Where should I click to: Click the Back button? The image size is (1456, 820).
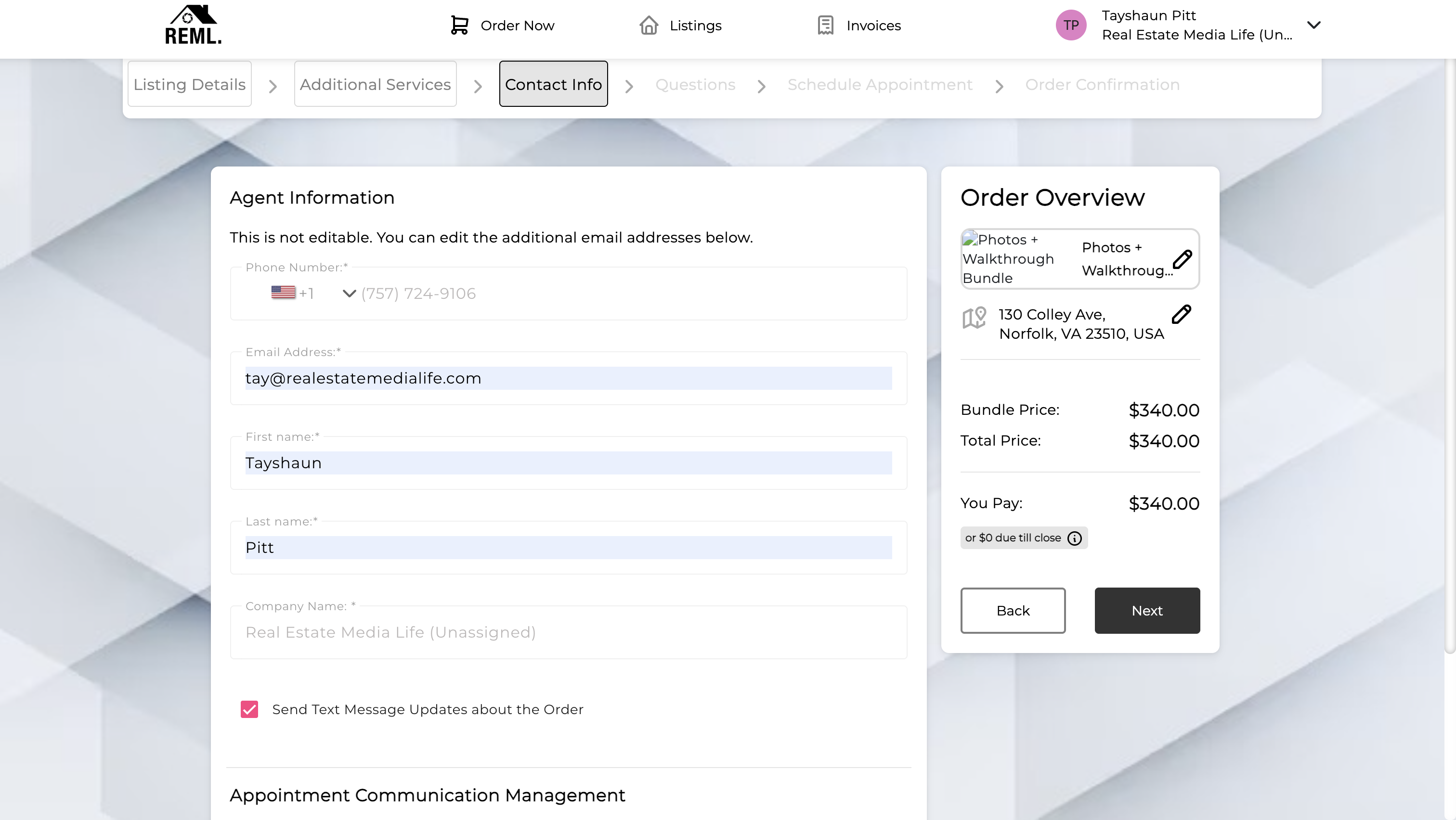[1013, 611]
